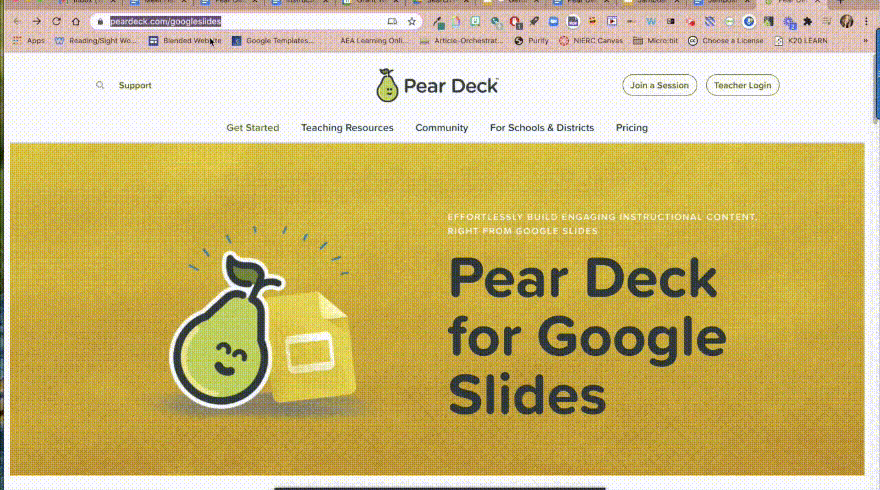Image resolution: width=880 pixels, height=490 pixels.
Task: Click the Join a Session button
Action: click(x=659, y=85)
